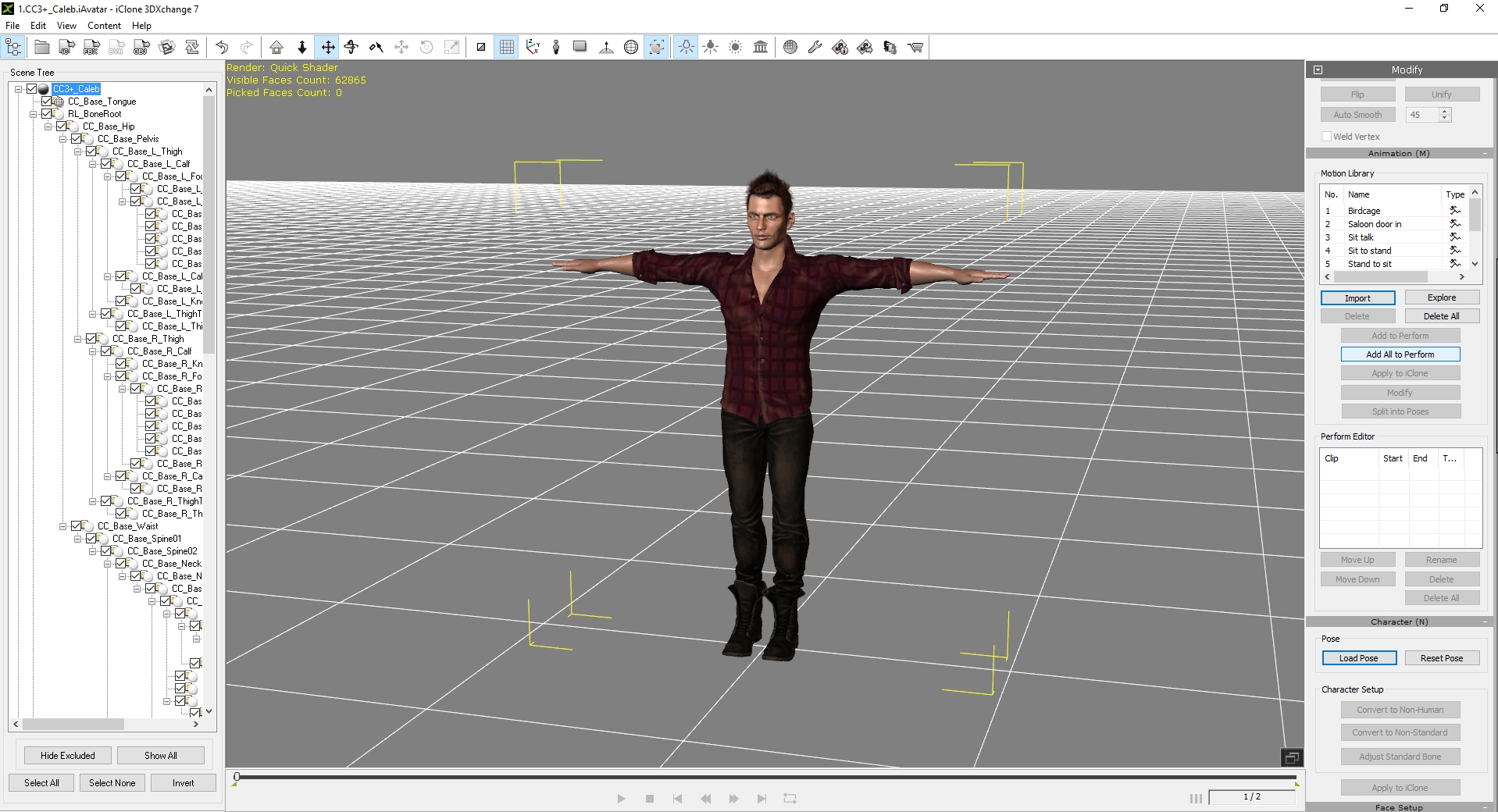
Task: Click the Import motion button
Action: click(1357, 298)
